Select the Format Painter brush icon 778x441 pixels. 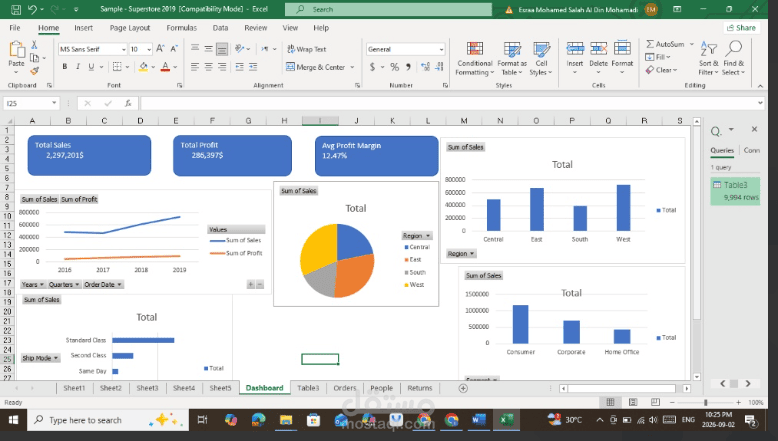[x=34, y=71]
